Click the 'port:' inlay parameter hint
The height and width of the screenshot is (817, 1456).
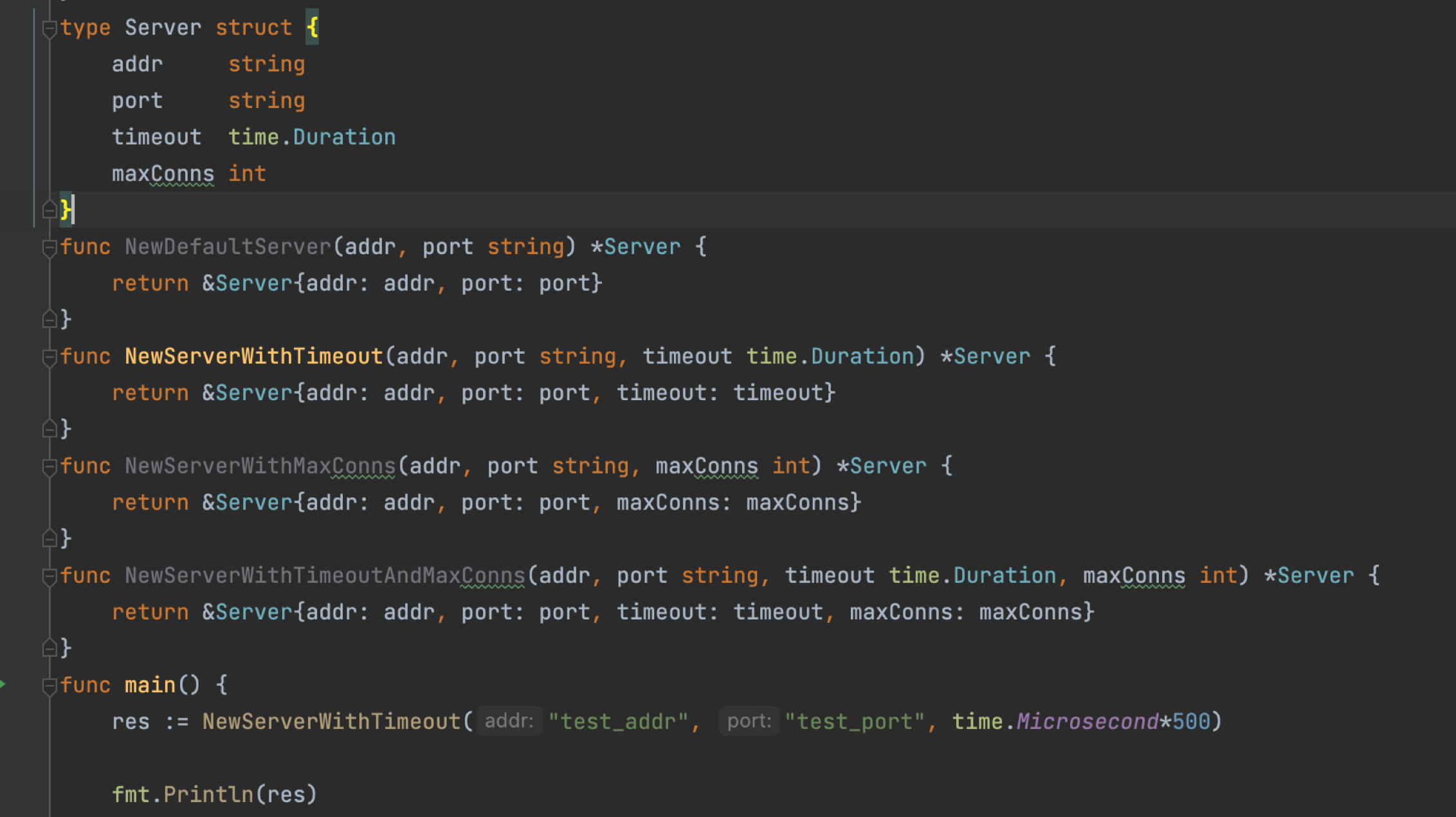pyautogui.click(x=749, y=721)
